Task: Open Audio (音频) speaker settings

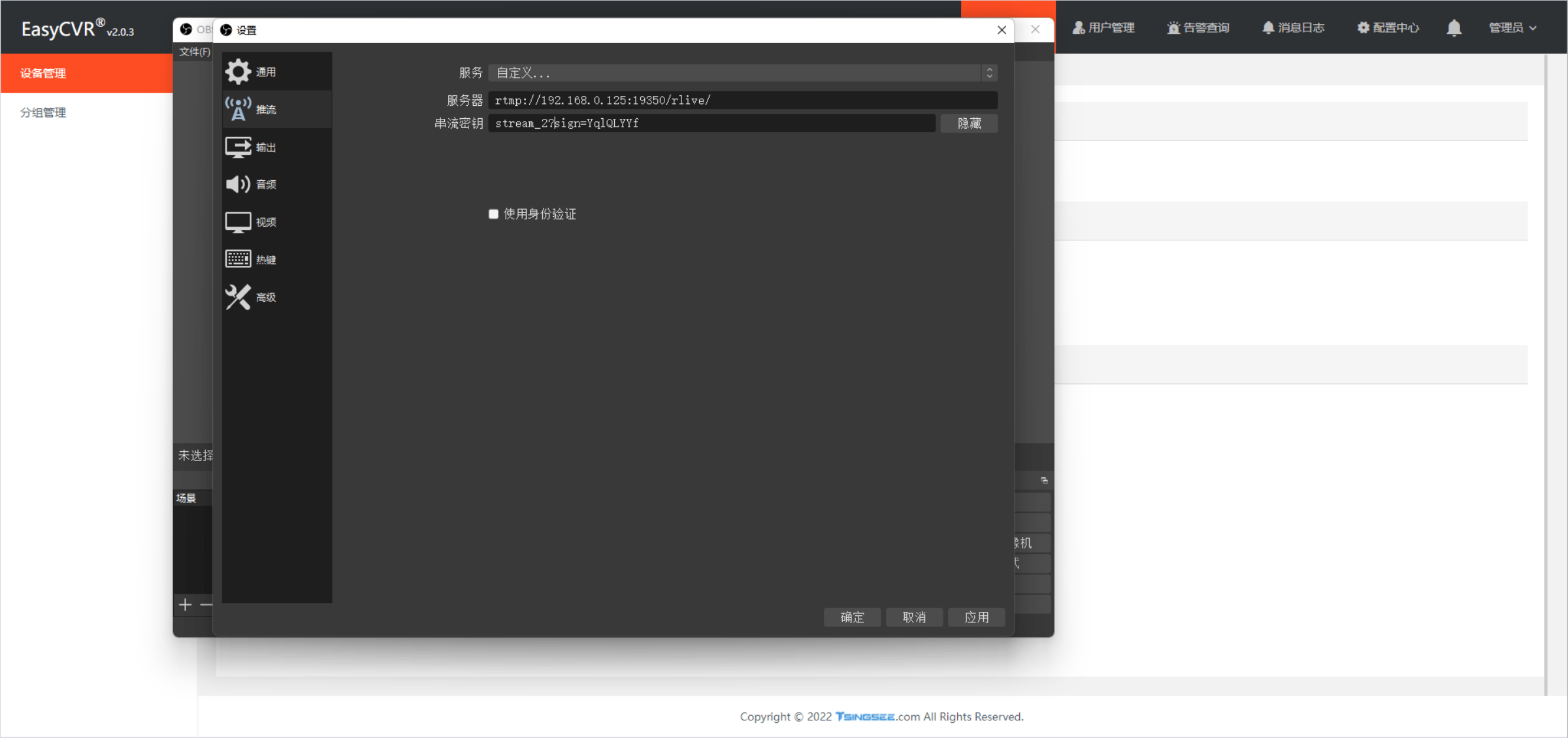Action: tap(238, 184)
